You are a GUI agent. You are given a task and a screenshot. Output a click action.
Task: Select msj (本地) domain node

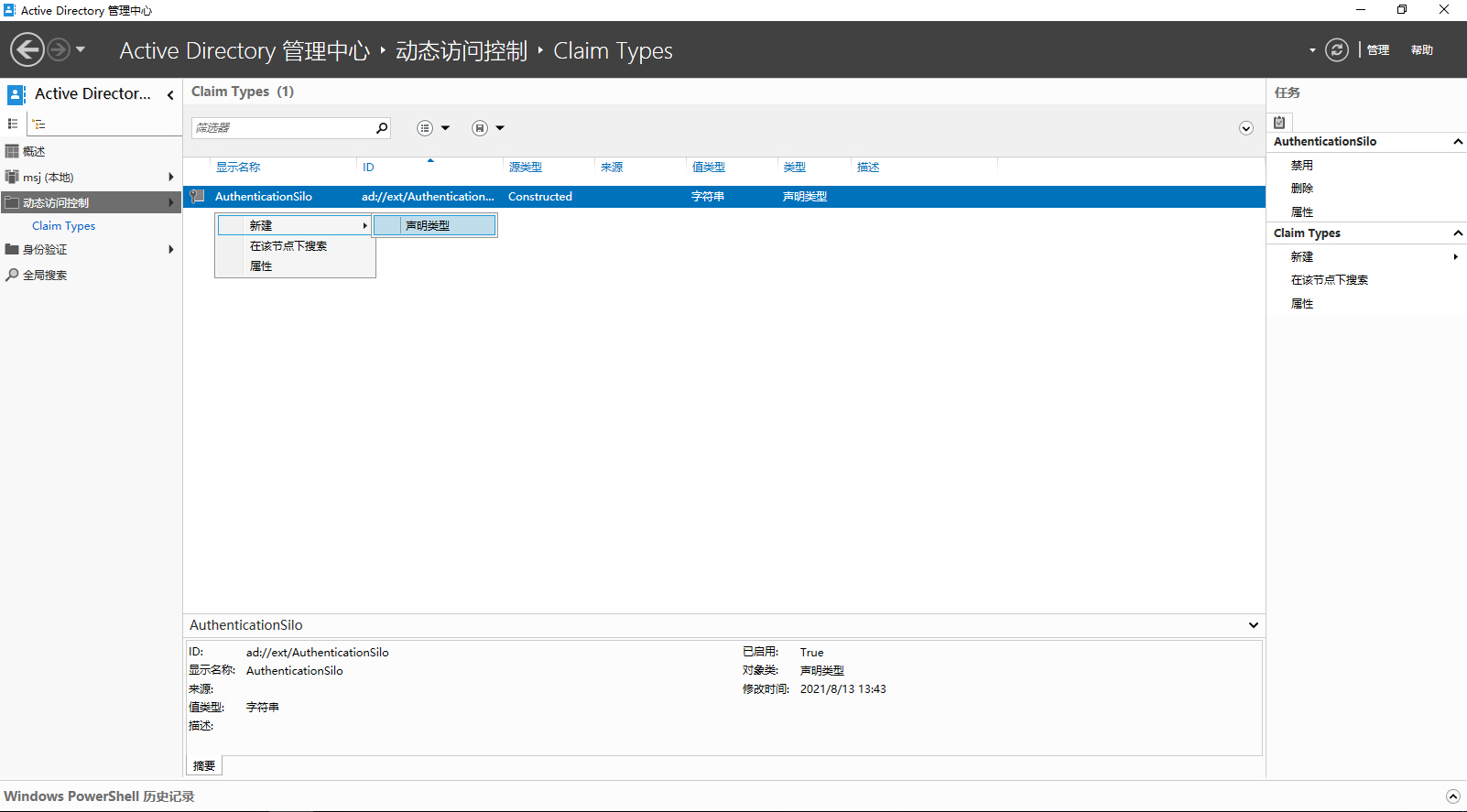(48, 177)
